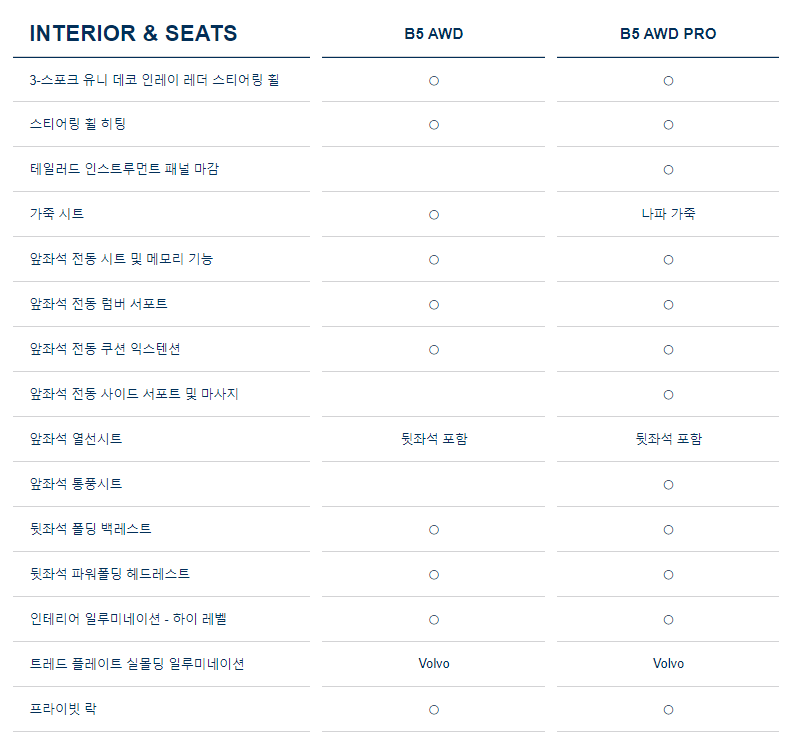Screen dimensions: 791x748
Task: Click the Volvo text under B5 AWD PRO
Action: tap(668, 663)
